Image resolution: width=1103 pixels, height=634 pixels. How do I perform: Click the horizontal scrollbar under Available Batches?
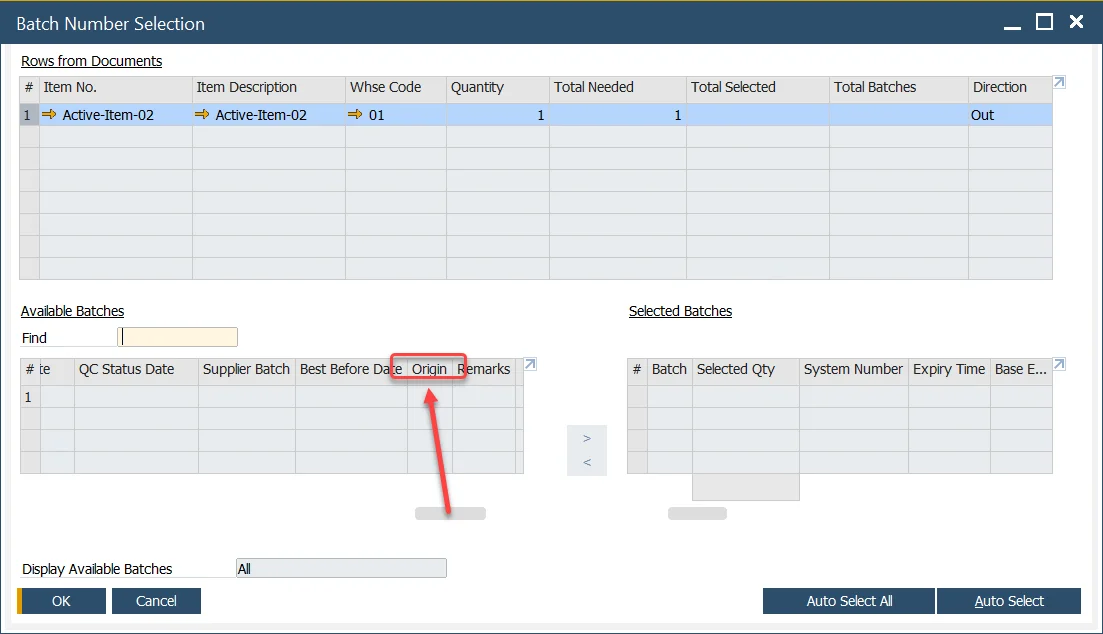(x=449, y=512)
